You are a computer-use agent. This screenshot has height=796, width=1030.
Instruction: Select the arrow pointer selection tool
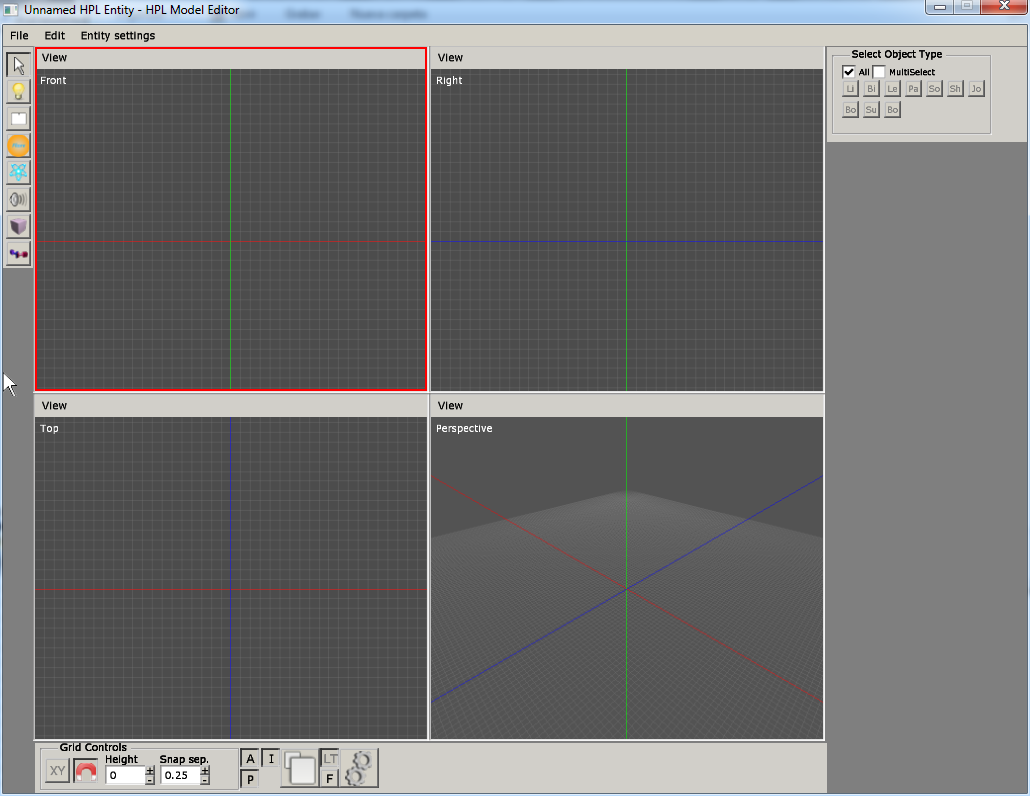pos(18,65)
